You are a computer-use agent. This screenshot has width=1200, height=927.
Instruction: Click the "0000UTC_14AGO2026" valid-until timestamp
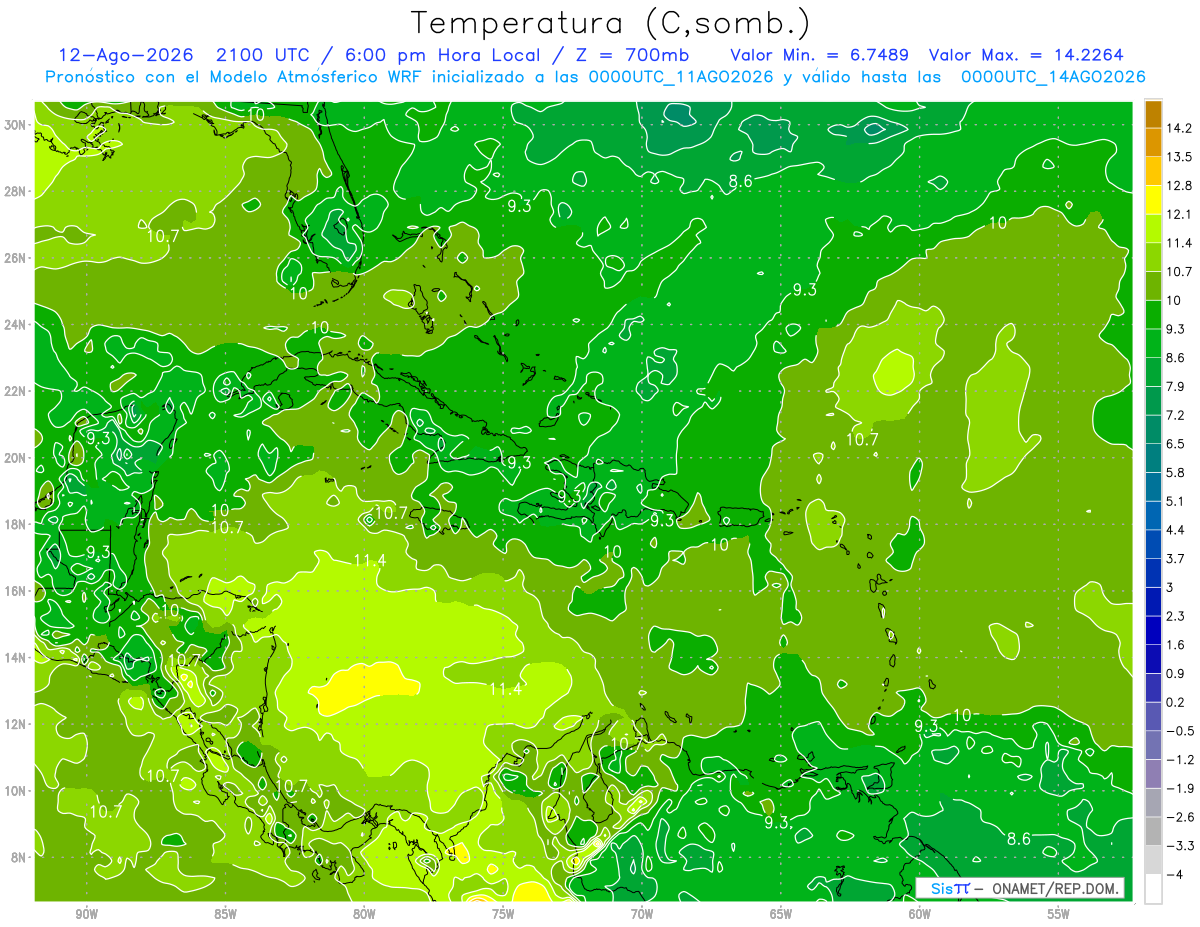pos(1052,77)
